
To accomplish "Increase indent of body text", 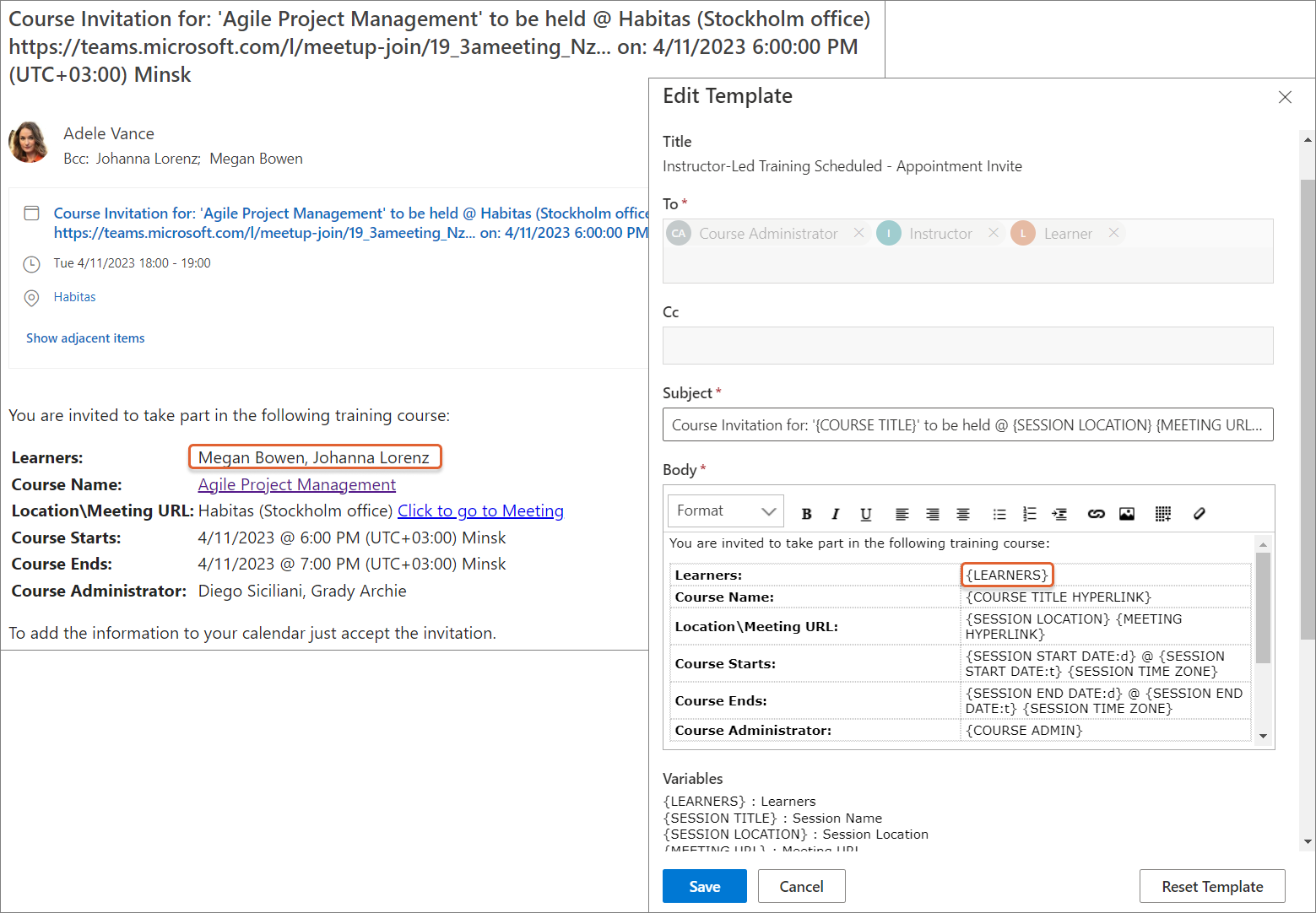I will [1059, 514].
